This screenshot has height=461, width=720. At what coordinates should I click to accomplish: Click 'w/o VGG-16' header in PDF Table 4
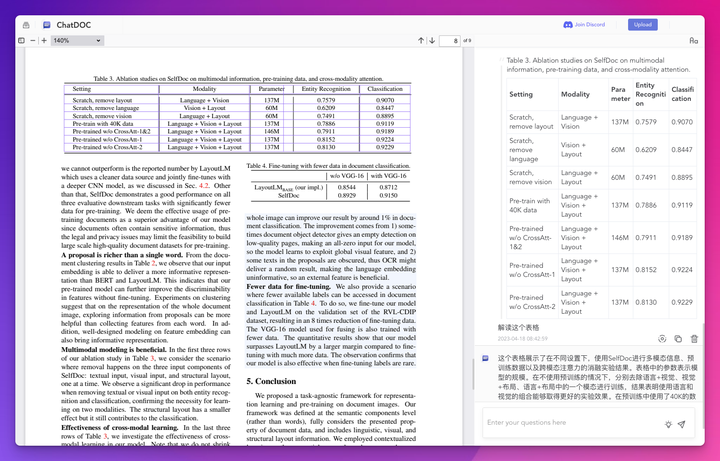pos(347,175)
